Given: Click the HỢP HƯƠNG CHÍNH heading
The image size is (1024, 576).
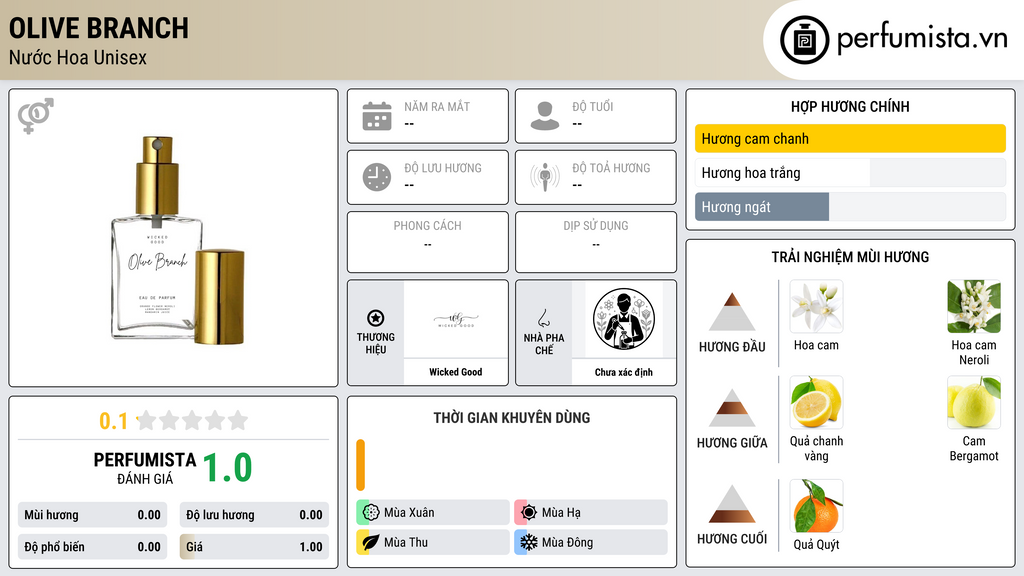Looking at the screenshot, I should pos(850,106).
